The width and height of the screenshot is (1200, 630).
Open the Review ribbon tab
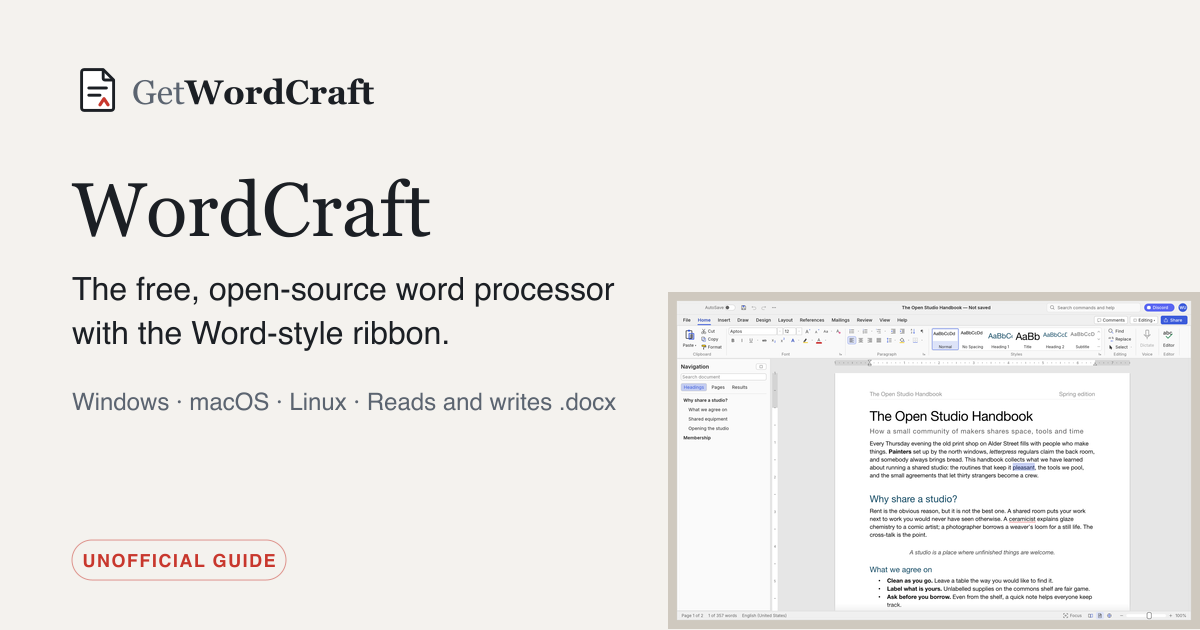[864, 320]
